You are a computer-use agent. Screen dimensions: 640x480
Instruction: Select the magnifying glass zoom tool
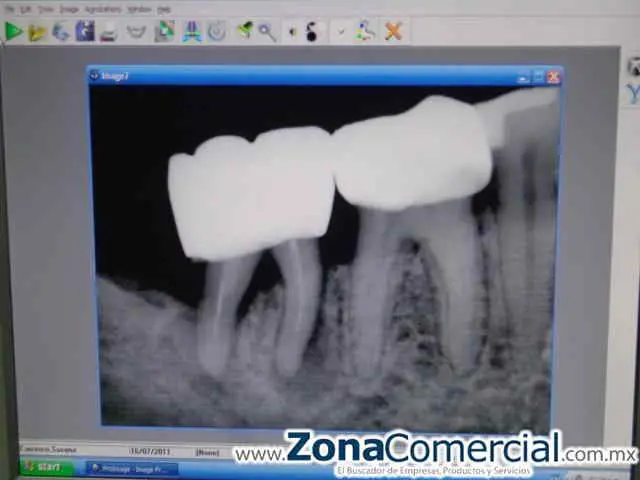[x=267, y=31]
